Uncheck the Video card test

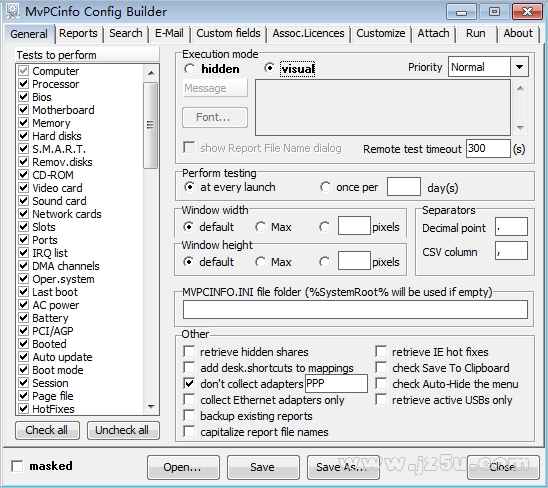point(23,188)
